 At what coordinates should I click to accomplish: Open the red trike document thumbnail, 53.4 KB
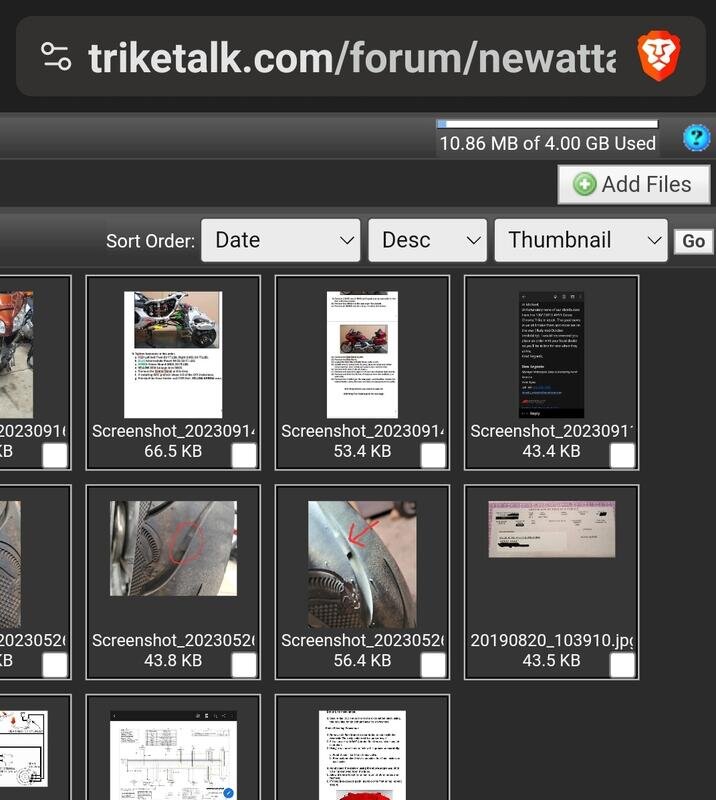point(362,355)
